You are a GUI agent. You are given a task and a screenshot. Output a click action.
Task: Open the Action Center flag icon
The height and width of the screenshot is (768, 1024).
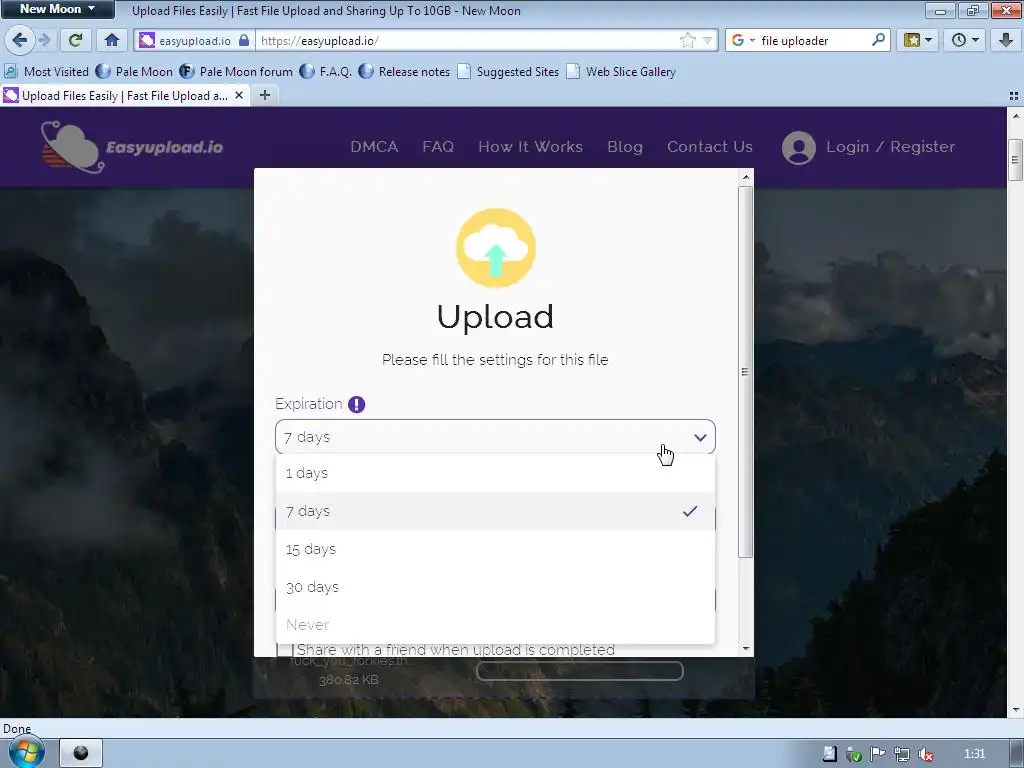point(878,754)
